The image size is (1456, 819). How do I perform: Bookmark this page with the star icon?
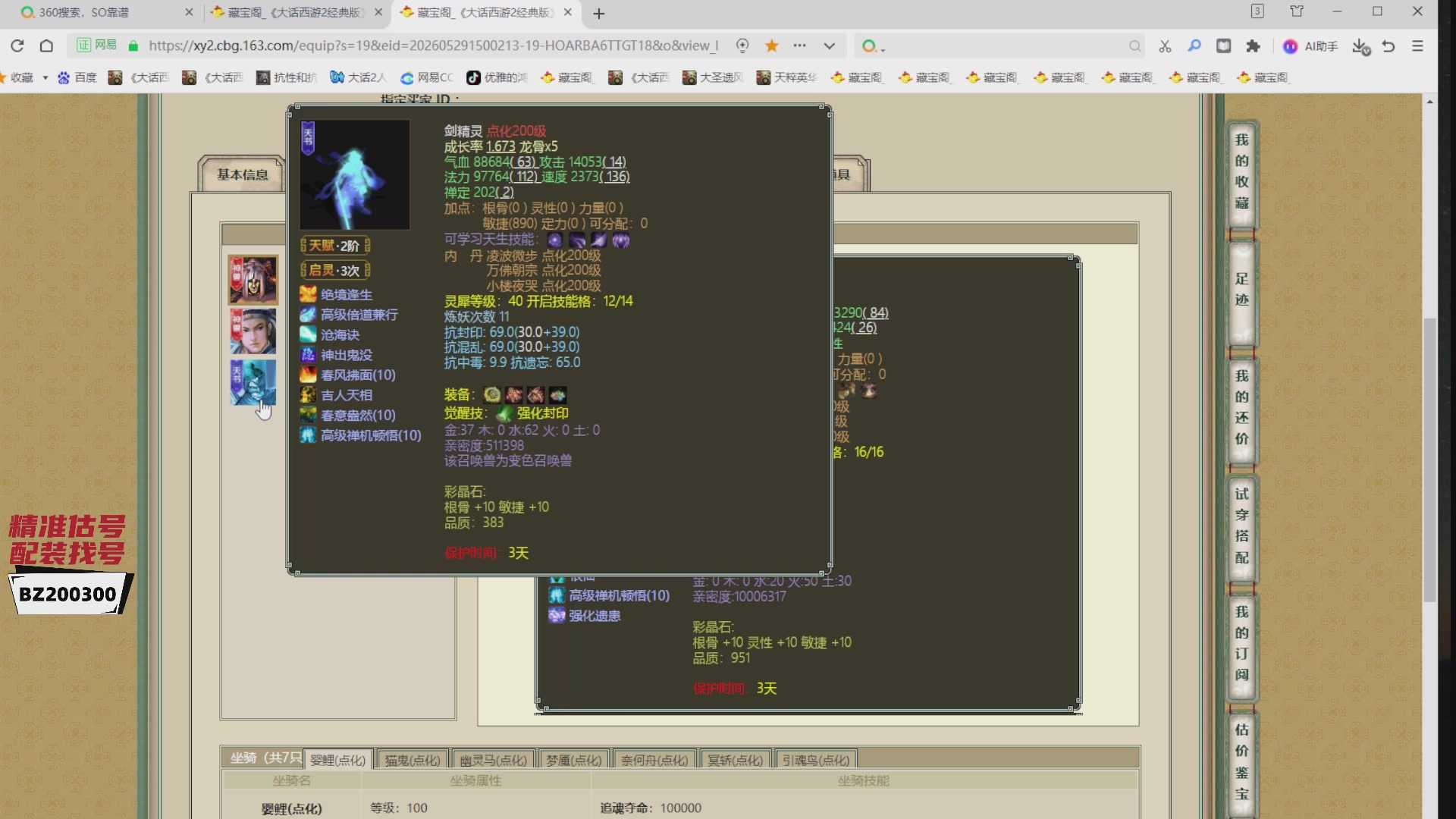[772, 46]
